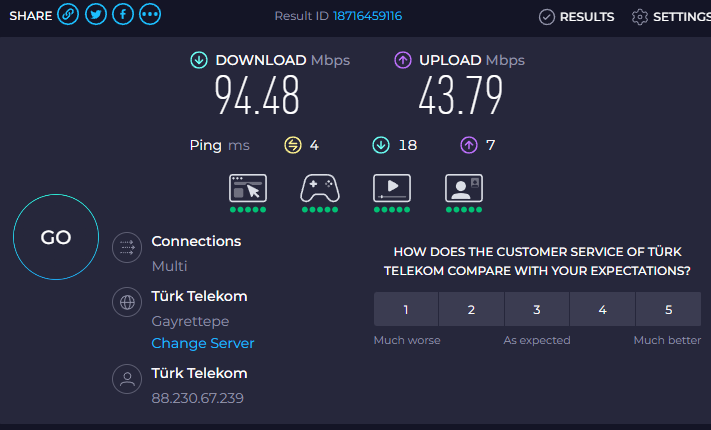Click the web browsing performance icon
Screen dimensions: 711x430
pos(247,187)
